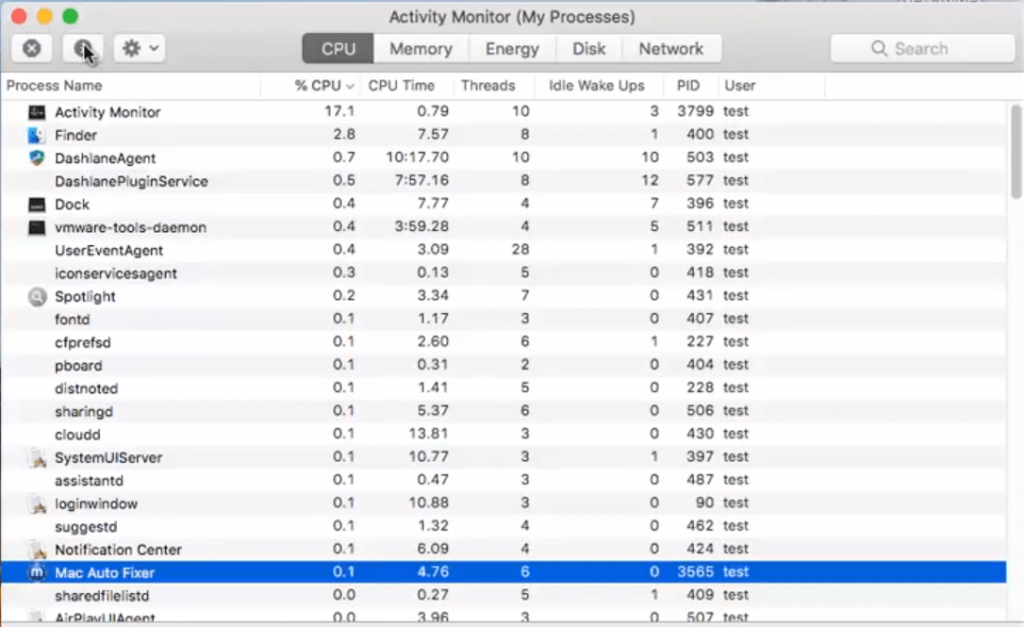The image size is (1024, 627).
Task: Click the quit process X icon
Action: (x=30, y=47)
